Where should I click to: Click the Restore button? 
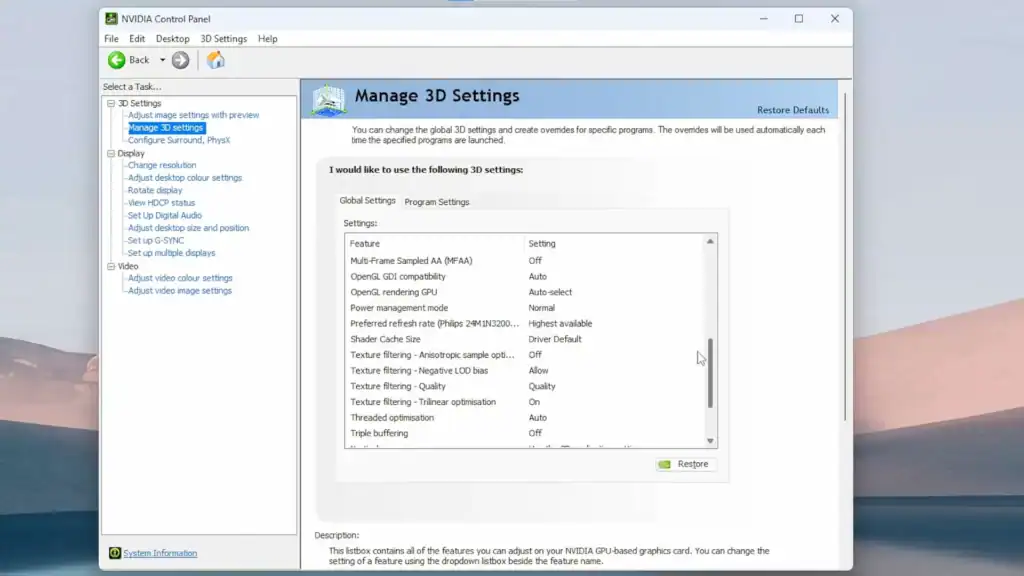point(685,464)
